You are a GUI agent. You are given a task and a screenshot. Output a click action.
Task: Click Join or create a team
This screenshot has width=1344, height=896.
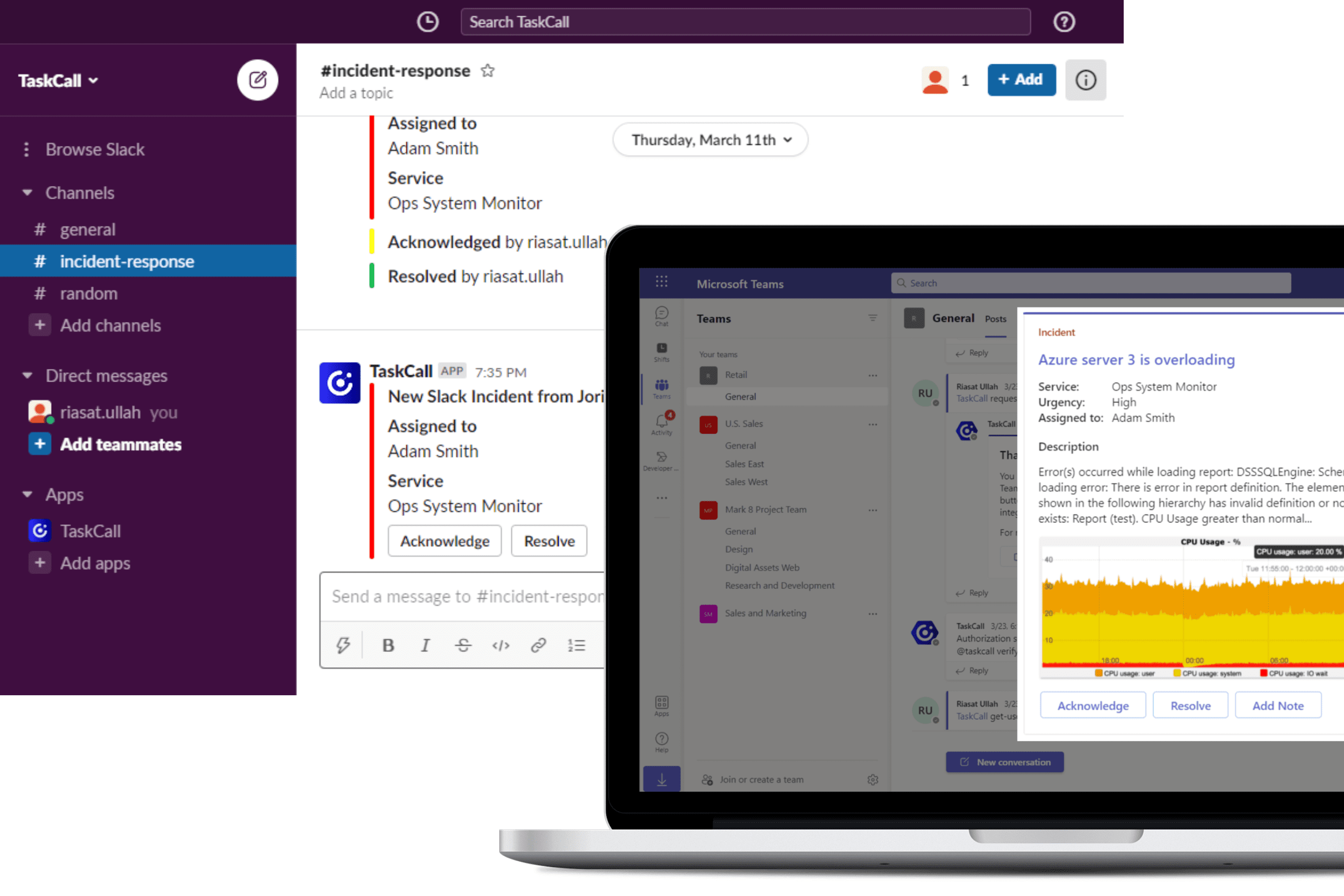[761, 780]
